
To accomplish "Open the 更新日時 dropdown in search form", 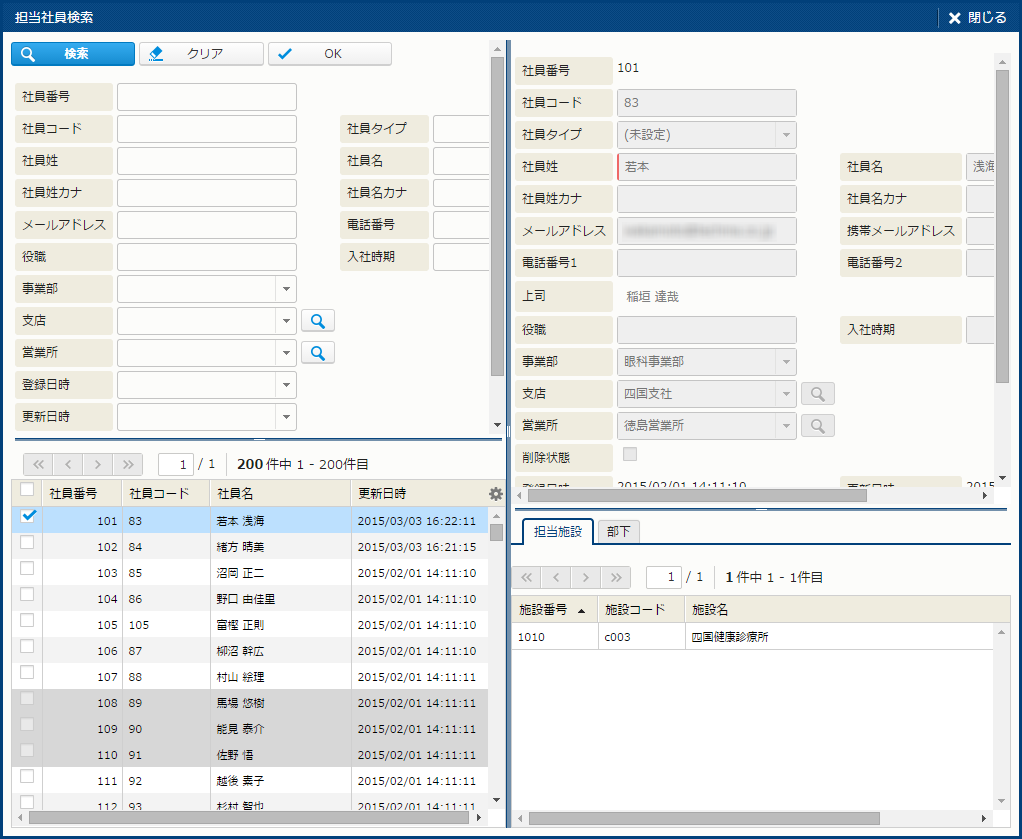I will [x=286, y=417].
